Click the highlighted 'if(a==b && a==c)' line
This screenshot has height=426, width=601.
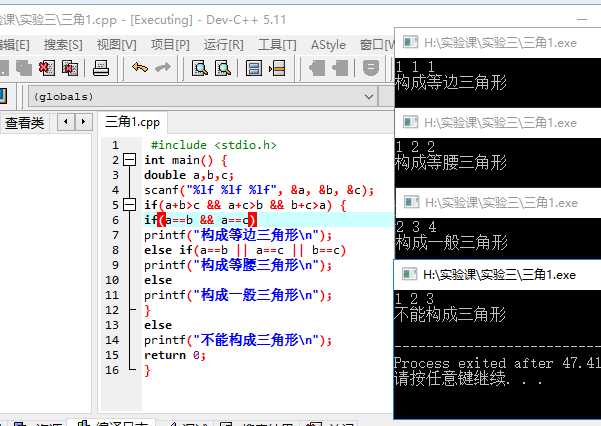pos(200,220)
